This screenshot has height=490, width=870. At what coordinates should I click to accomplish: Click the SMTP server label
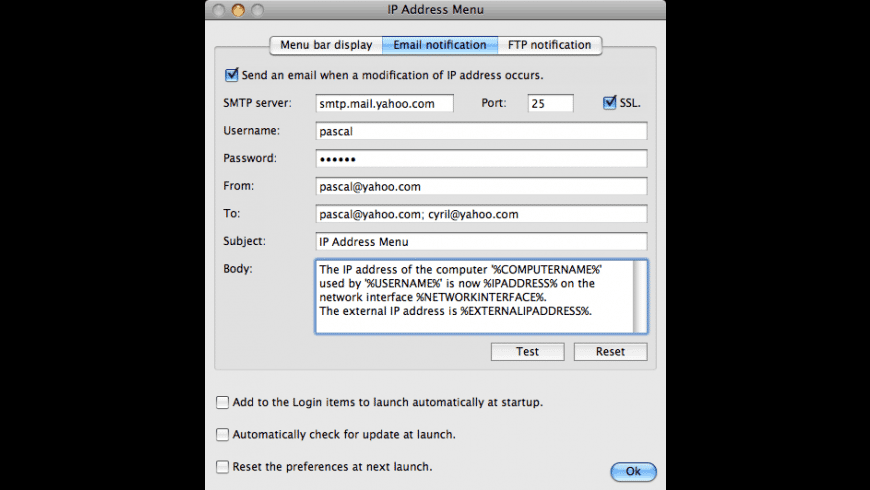click(257, 103)
